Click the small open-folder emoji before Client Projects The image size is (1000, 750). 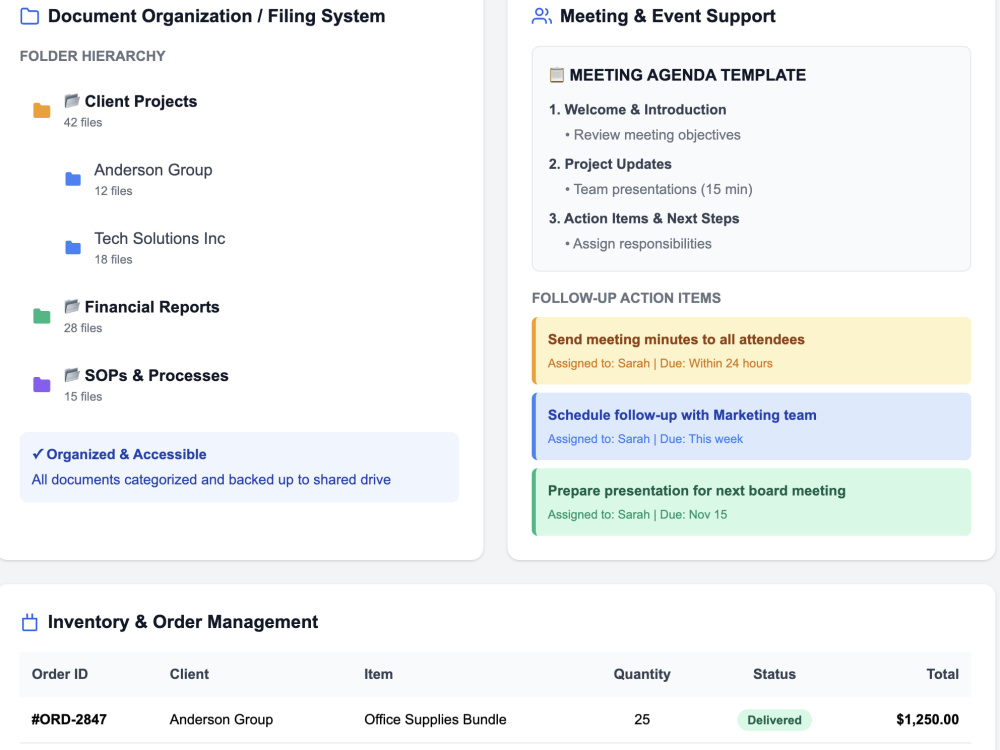(x=72, y=101)
